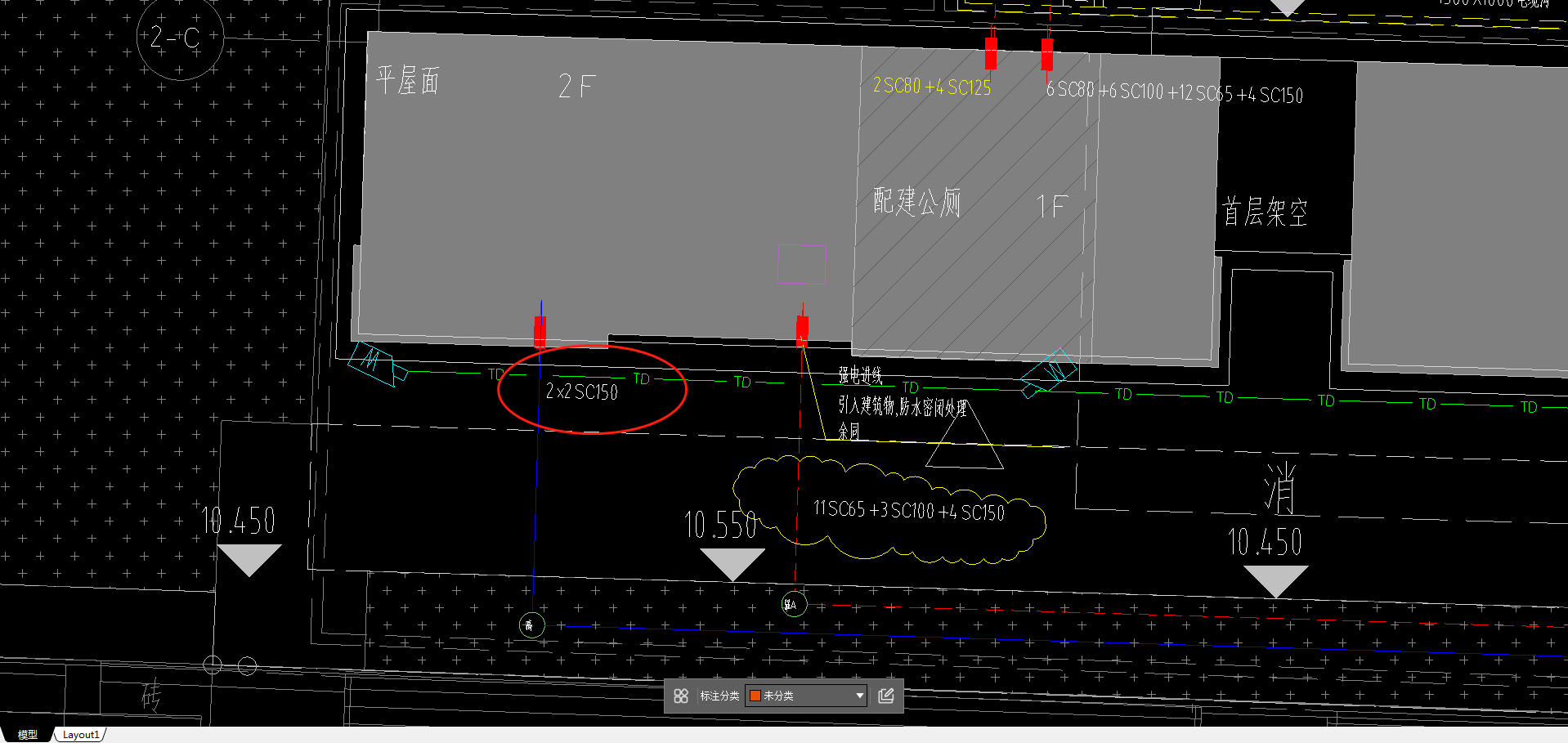Click the 引入建筑物,防水密闭处理 note
1568x743 pixels.
pos(903,406)
